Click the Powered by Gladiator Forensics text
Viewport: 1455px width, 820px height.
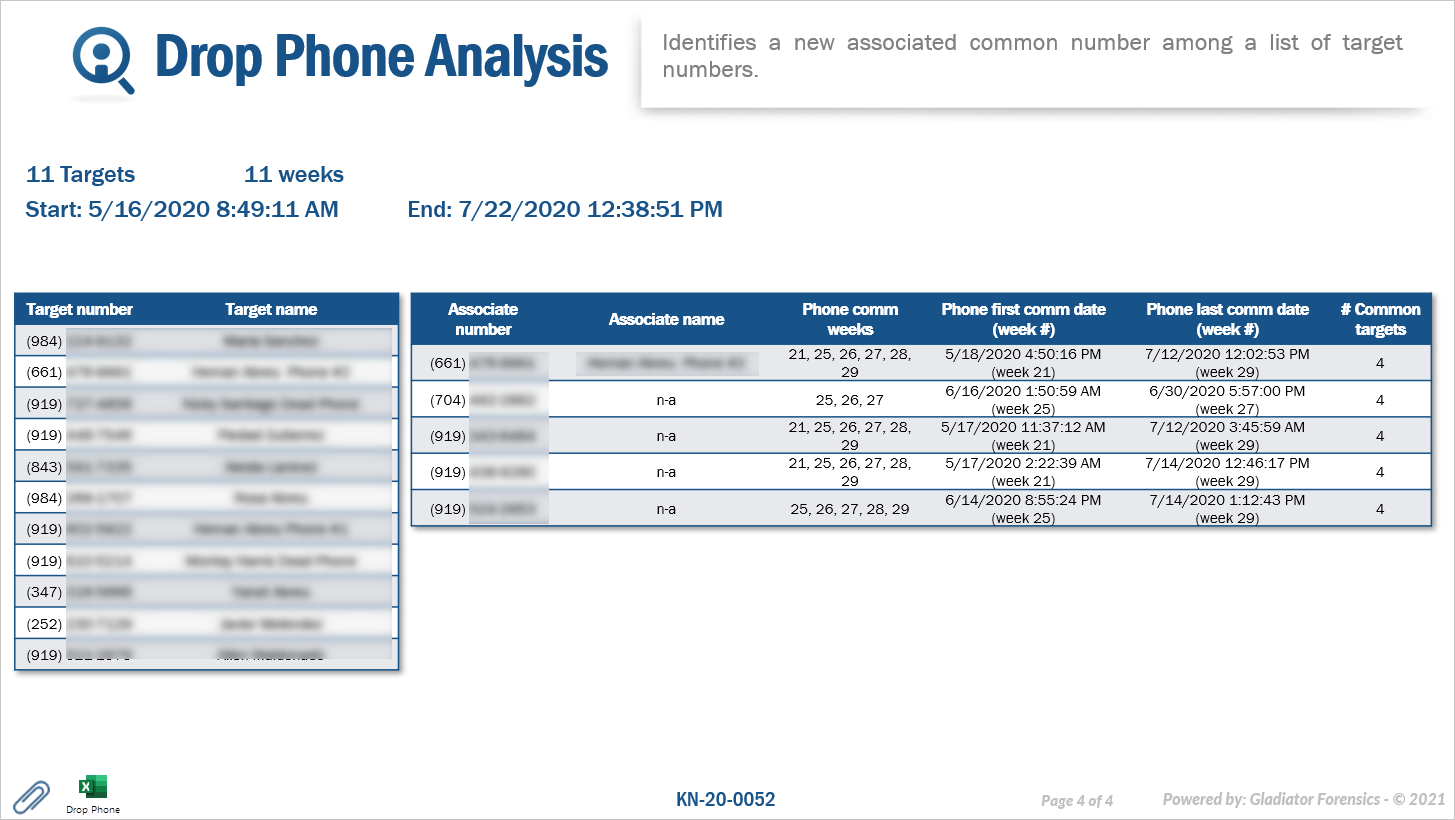1303,800
